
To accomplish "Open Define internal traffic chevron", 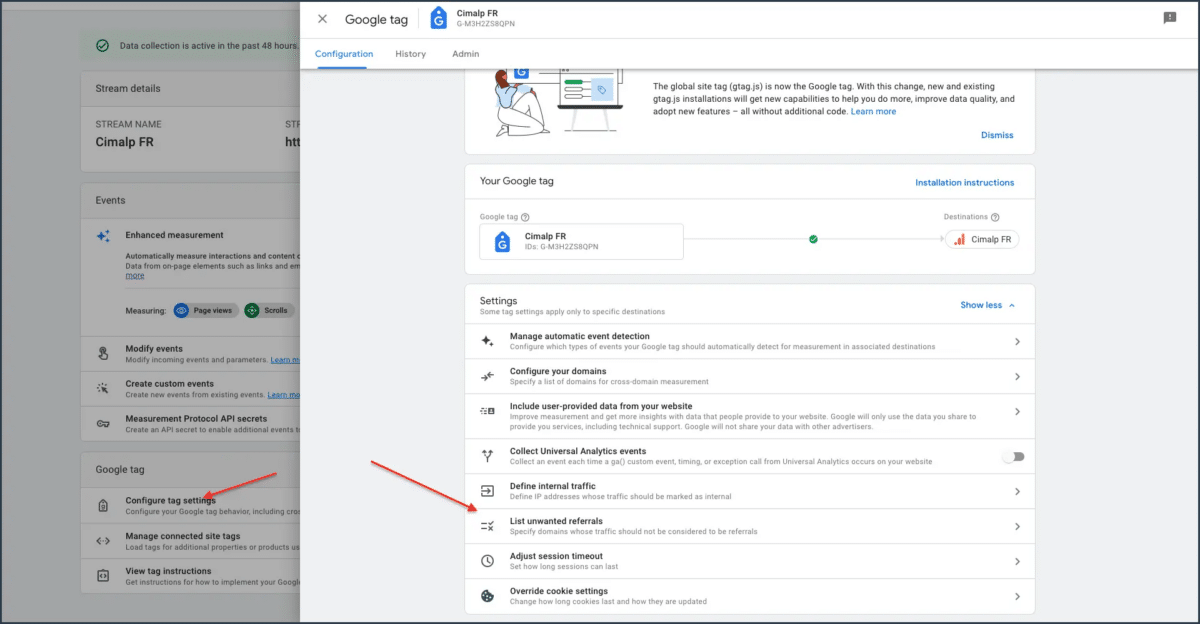I will (1017, 491).
